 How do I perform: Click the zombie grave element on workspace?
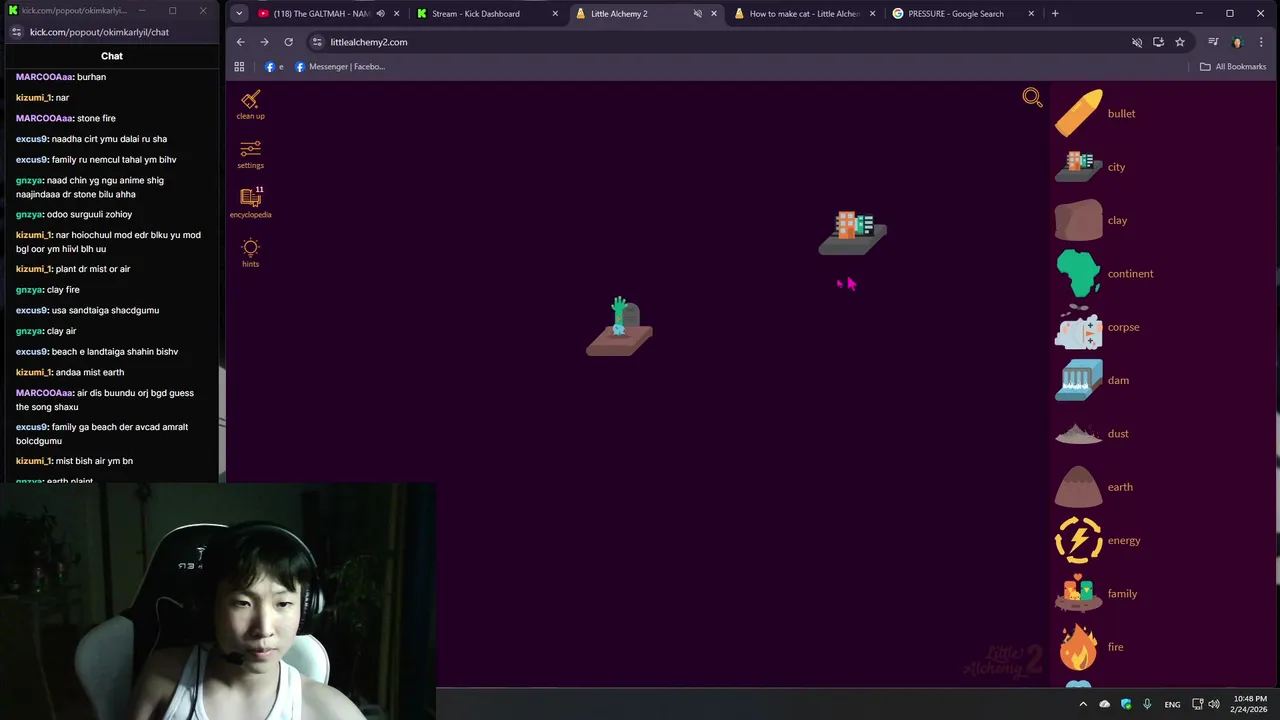coord(619,326)
